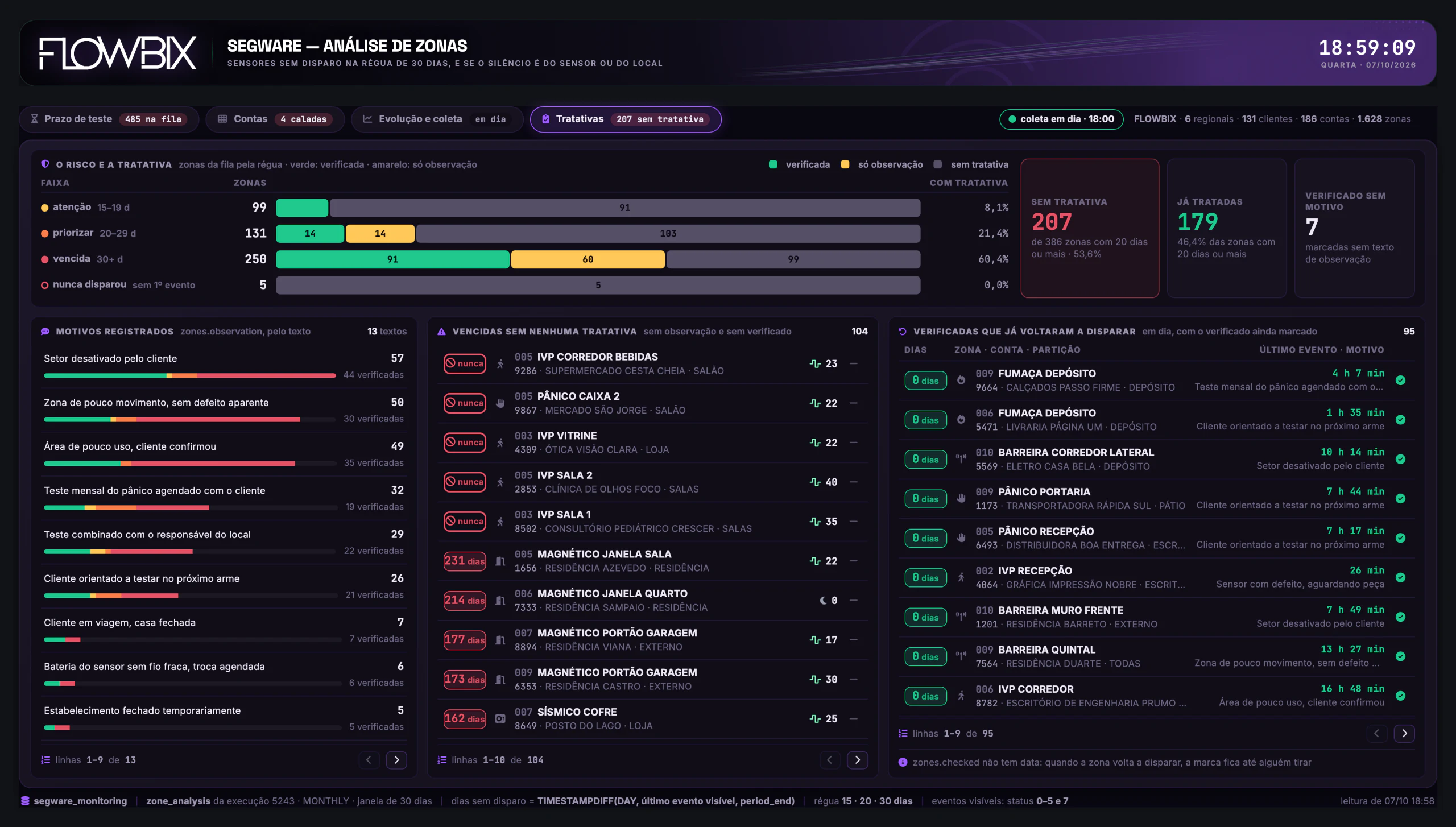This screenshot has height=827, width=1456.
Task: Click the motion icon on IVP Recepção row
Action: point(961,577)
